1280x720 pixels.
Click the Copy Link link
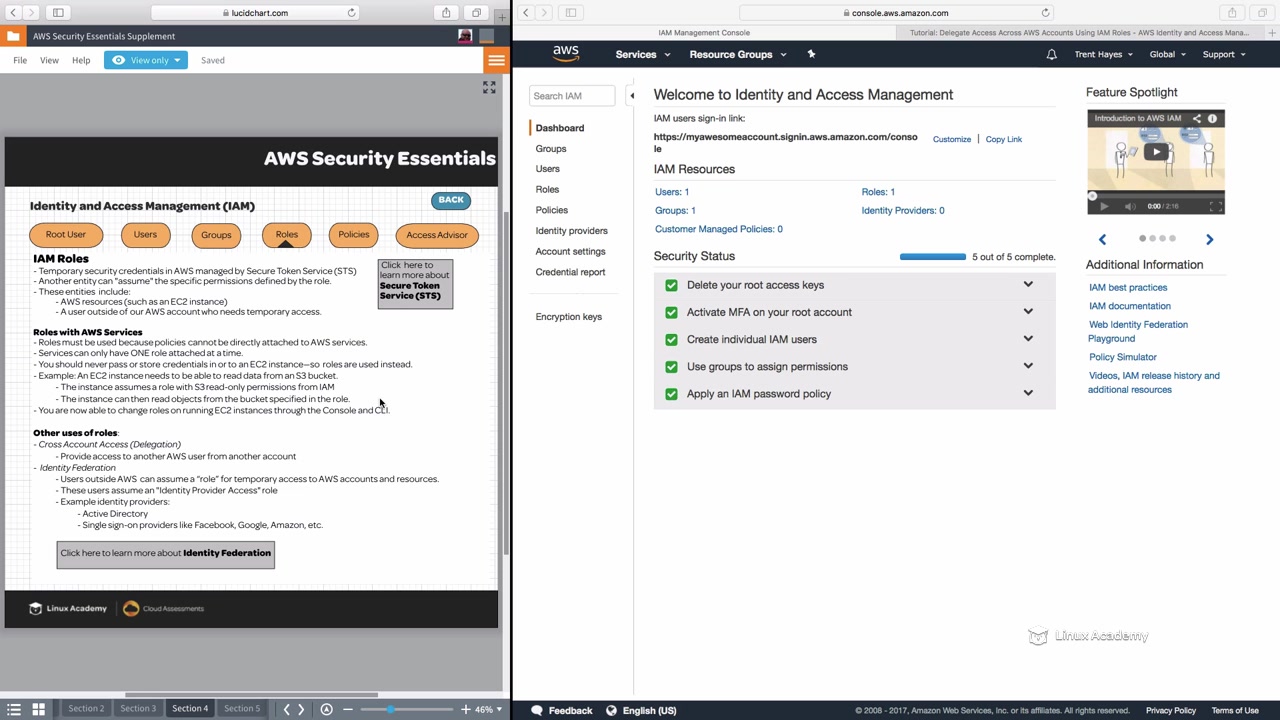coord(1003,139)
